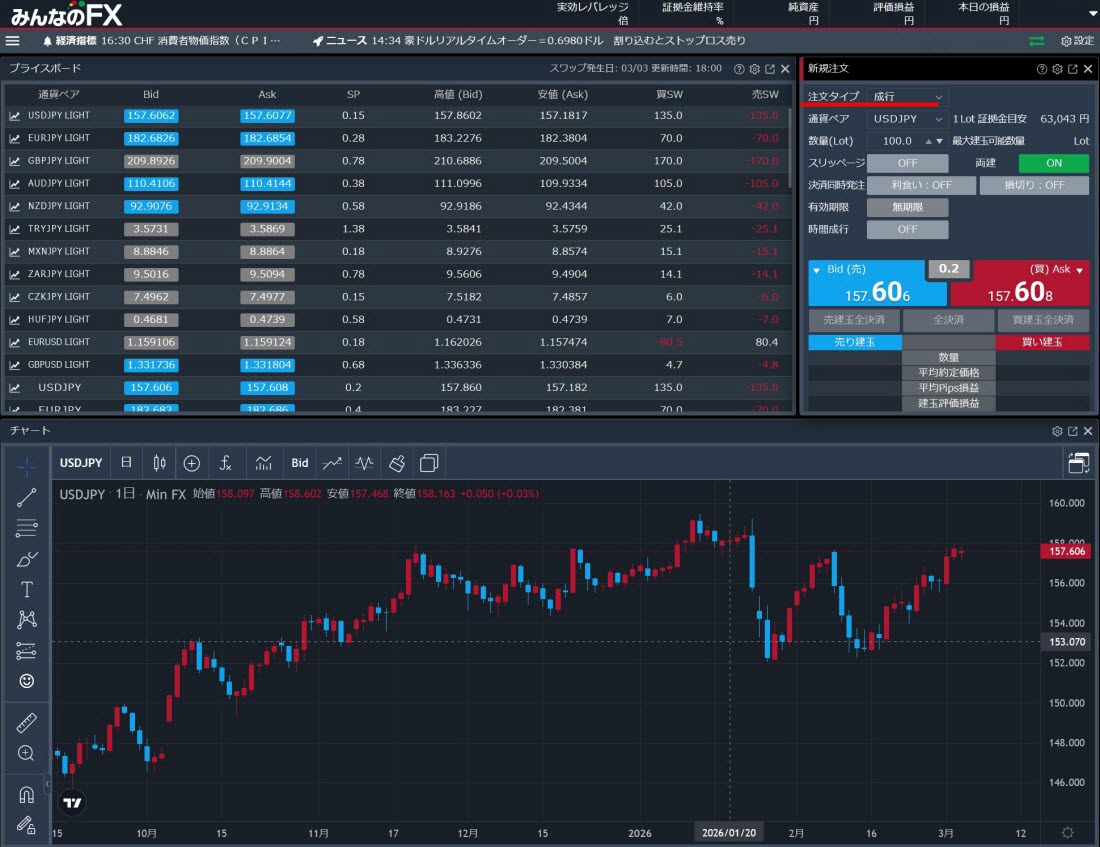
Task: Toggle the スリッページ OFF switch
Action: (907, 163)
